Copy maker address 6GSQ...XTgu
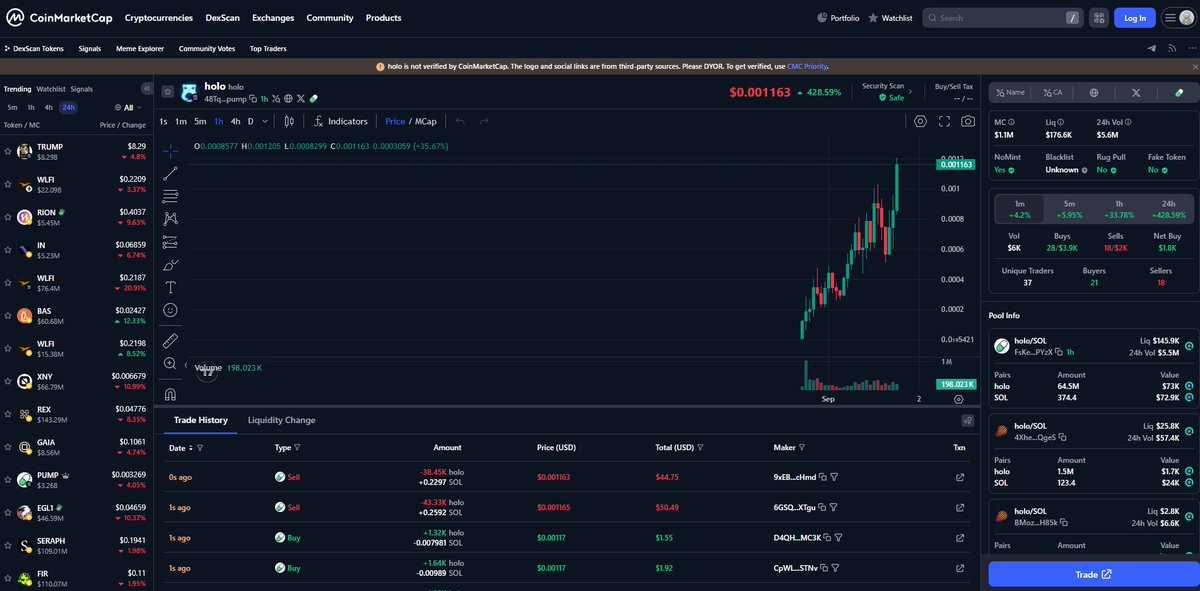Image resolution: width=1200 pixels, height=591 pixels. coord(823,507)
